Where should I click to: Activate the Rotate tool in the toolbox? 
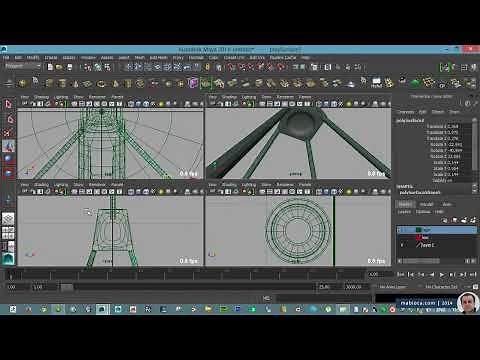8,159
